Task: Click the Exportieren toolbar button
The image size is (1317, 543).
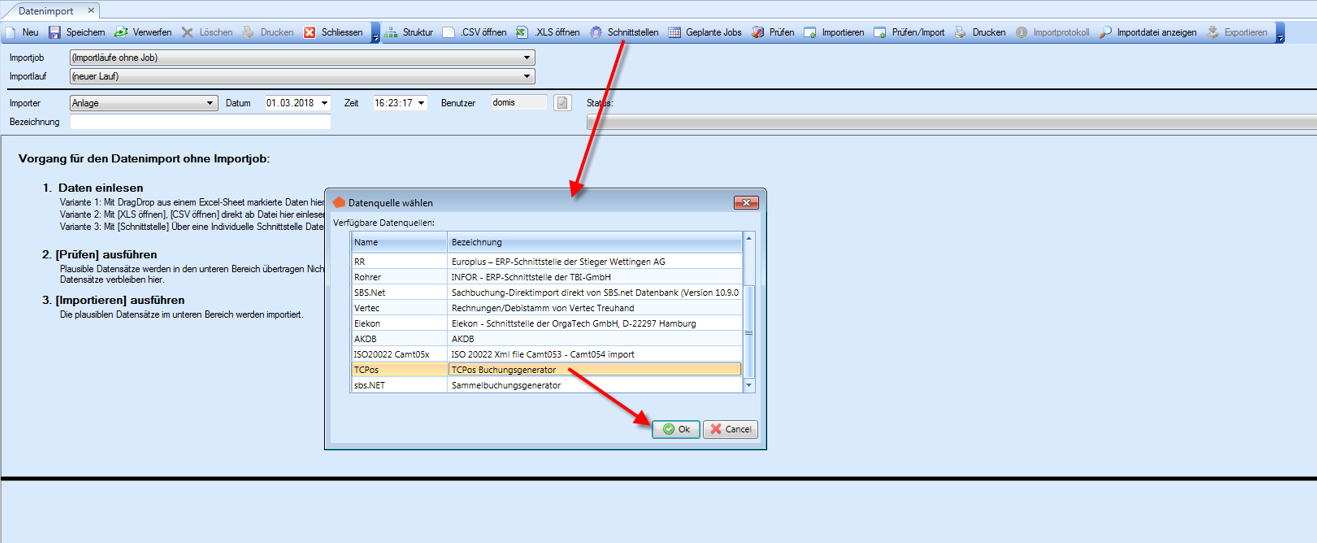Action: (x=1237, y=32)
